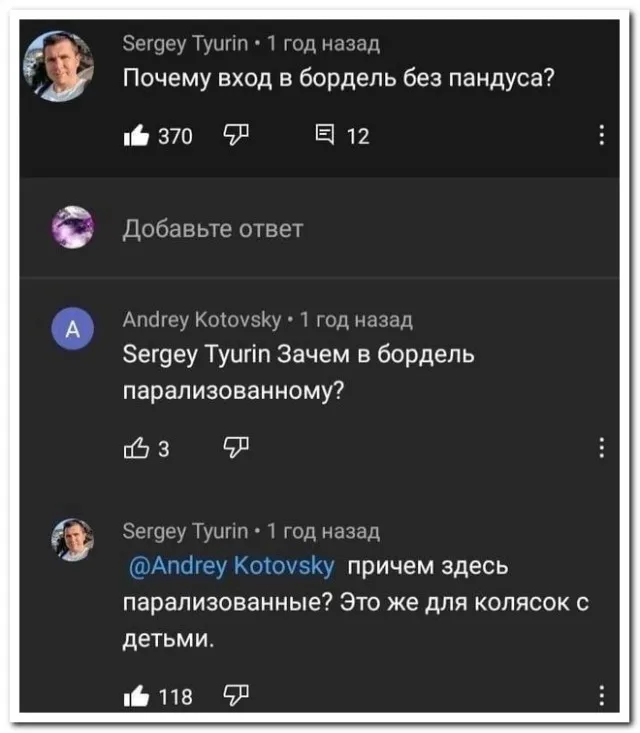The image size is (640, 733).
Task: Click Sergey Tyurin's small avatar on the bottom reply
Action: (73, 540)
